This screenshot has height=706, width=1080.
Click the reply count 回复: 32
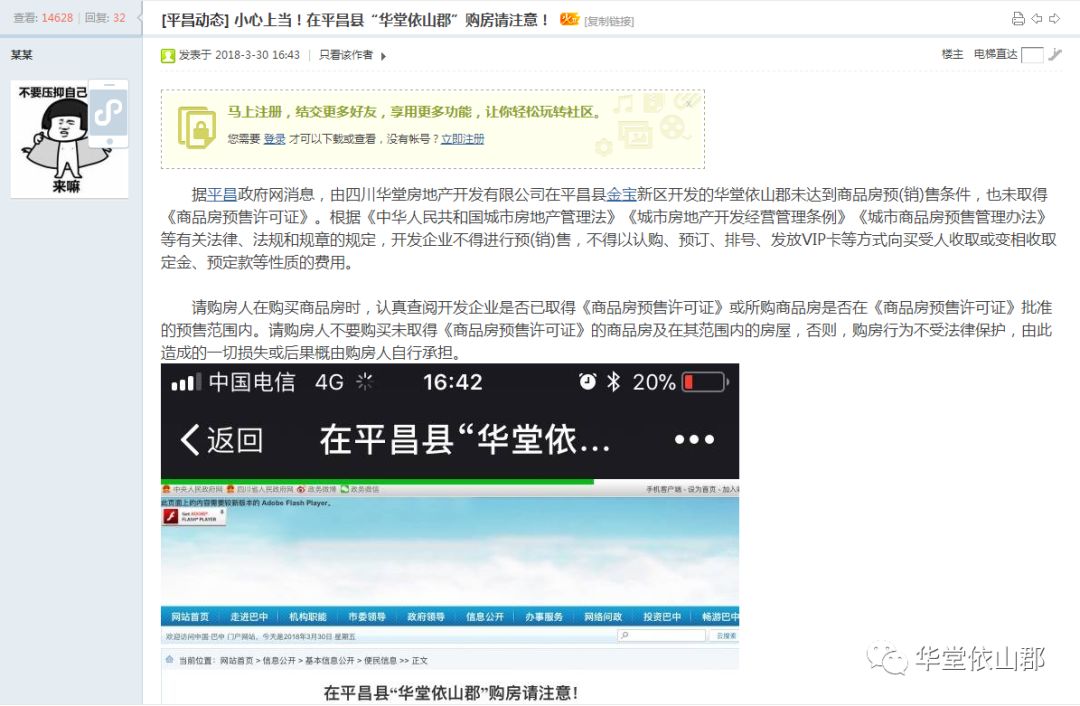click(105, 18)
